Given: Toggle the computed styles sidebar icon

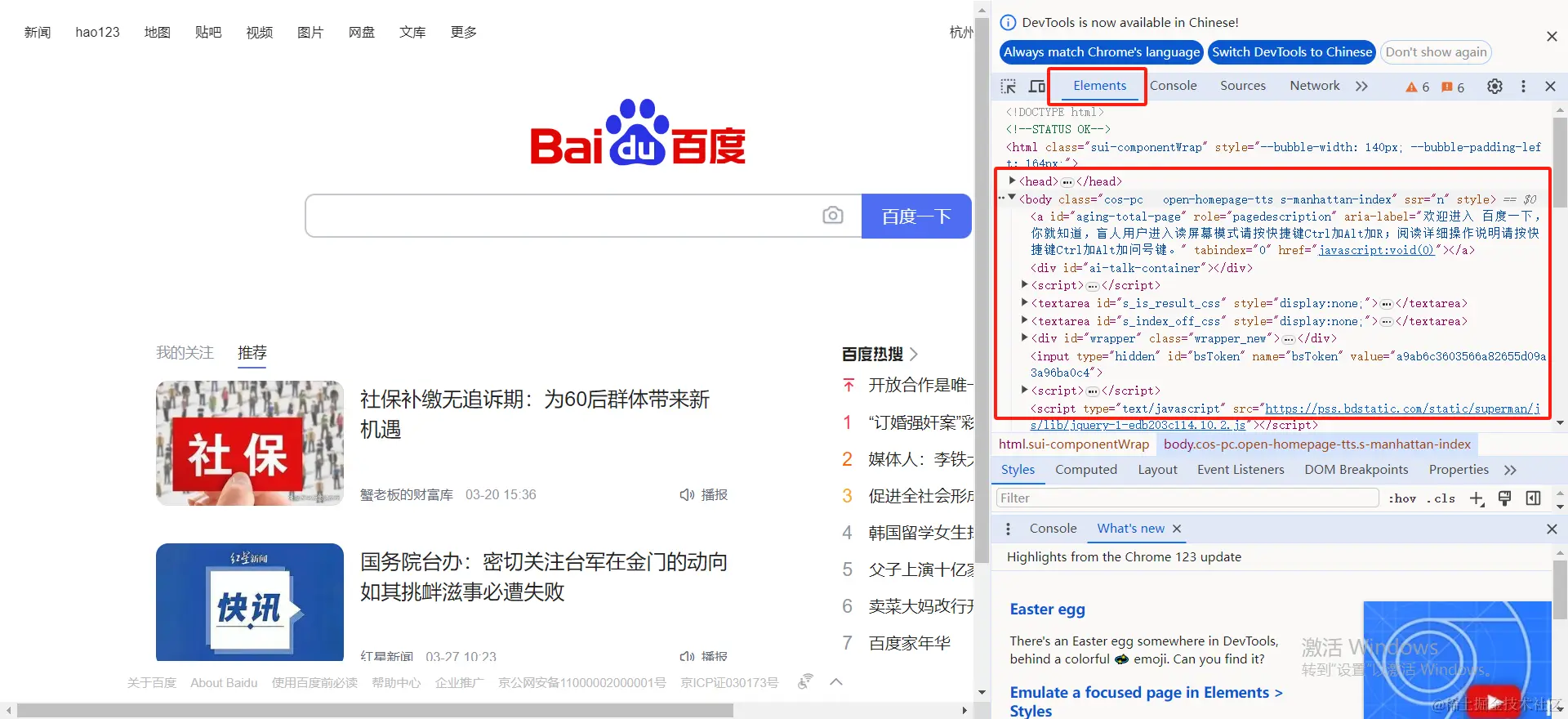Looking at the screenshot, I should [x=1533, y=498].
